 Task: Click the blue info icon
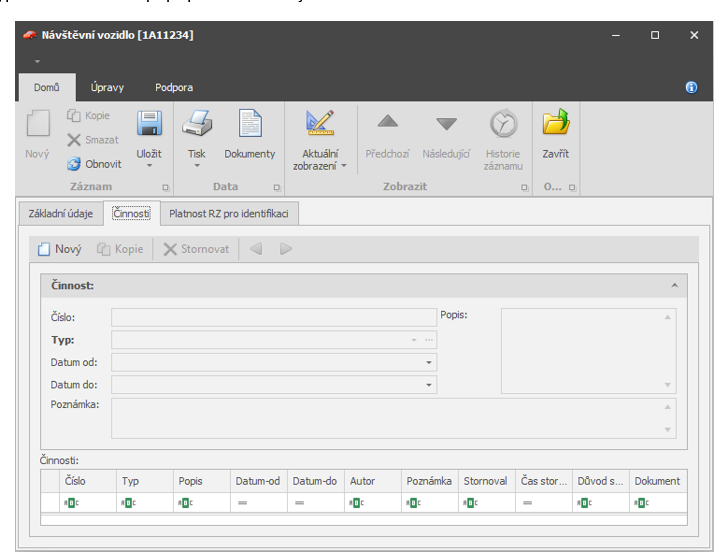point(691,87)
